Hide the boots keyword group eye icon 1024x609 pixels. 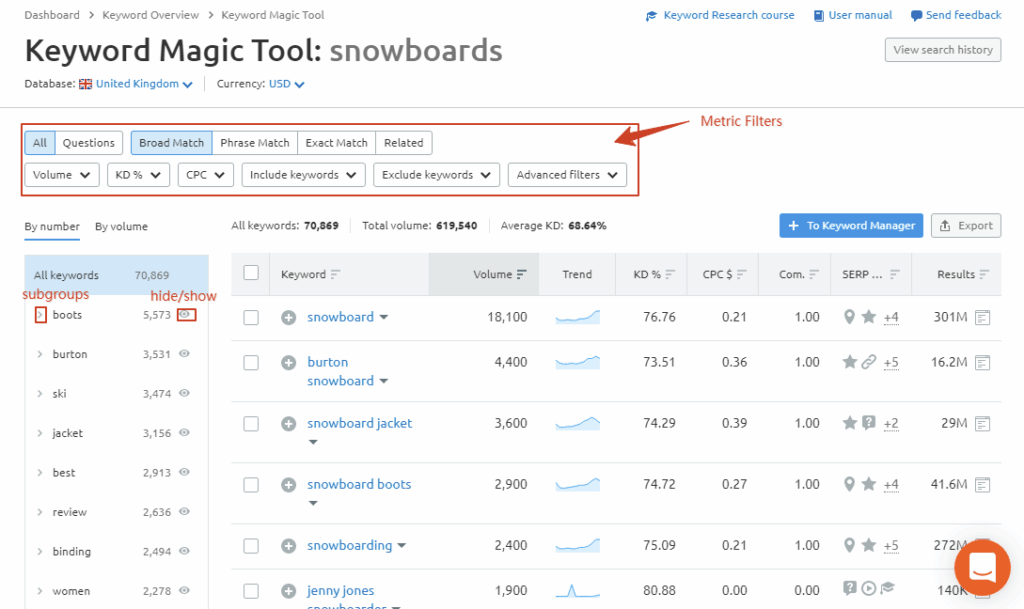point(185,314)
